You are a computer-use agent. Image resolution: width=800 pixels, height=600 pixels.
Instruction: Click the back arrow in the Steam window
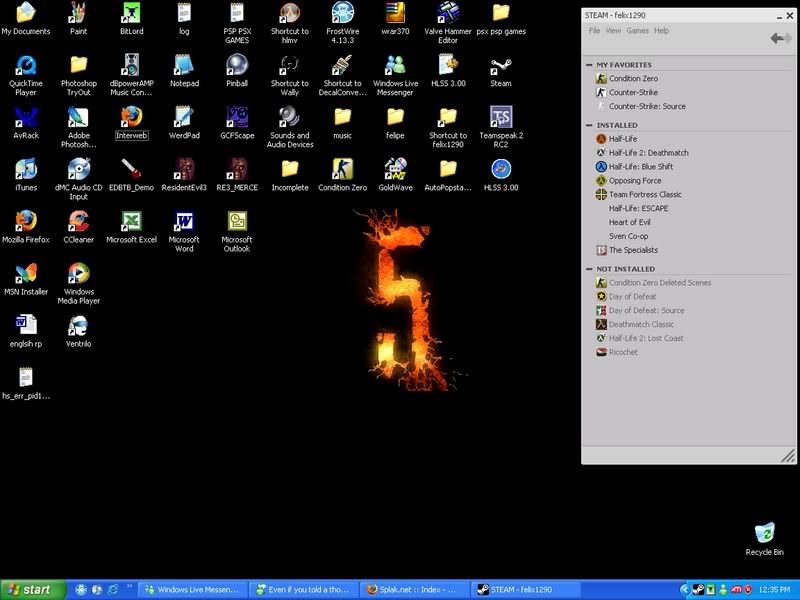point(776,40)
